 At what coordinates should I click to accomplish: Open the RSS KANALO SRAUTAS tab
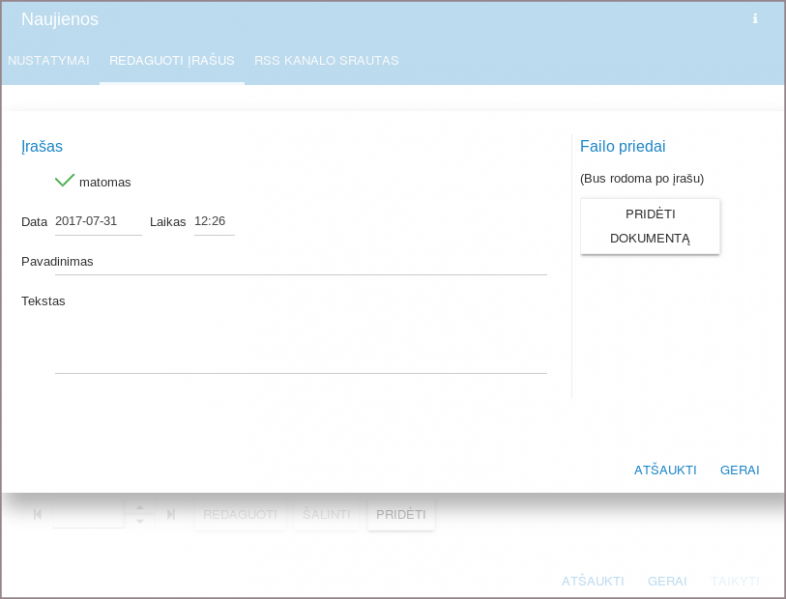(326, 61)
